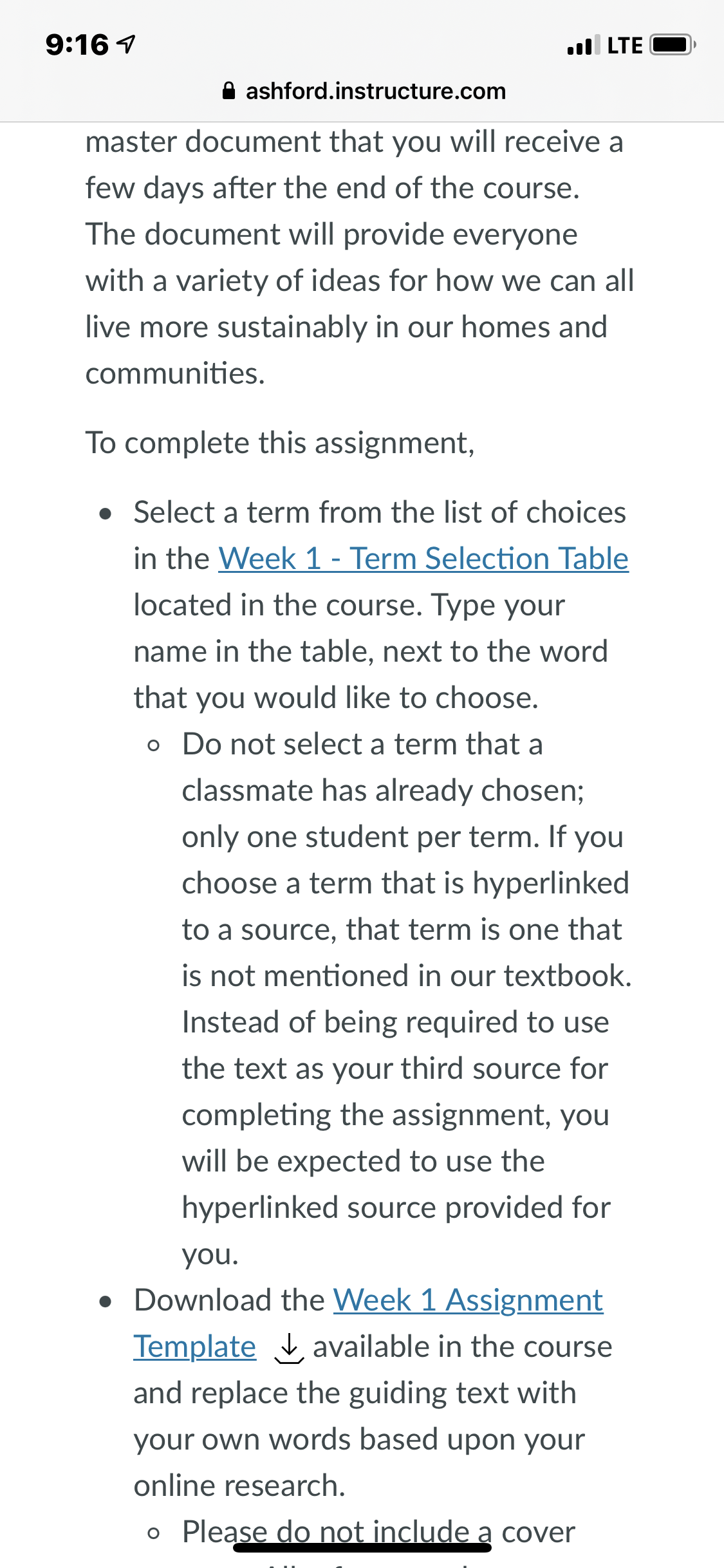Screen dimensions: 724x1568
Task: Tap the 'hyperlinked source provided for' line
Action: 396,1208
